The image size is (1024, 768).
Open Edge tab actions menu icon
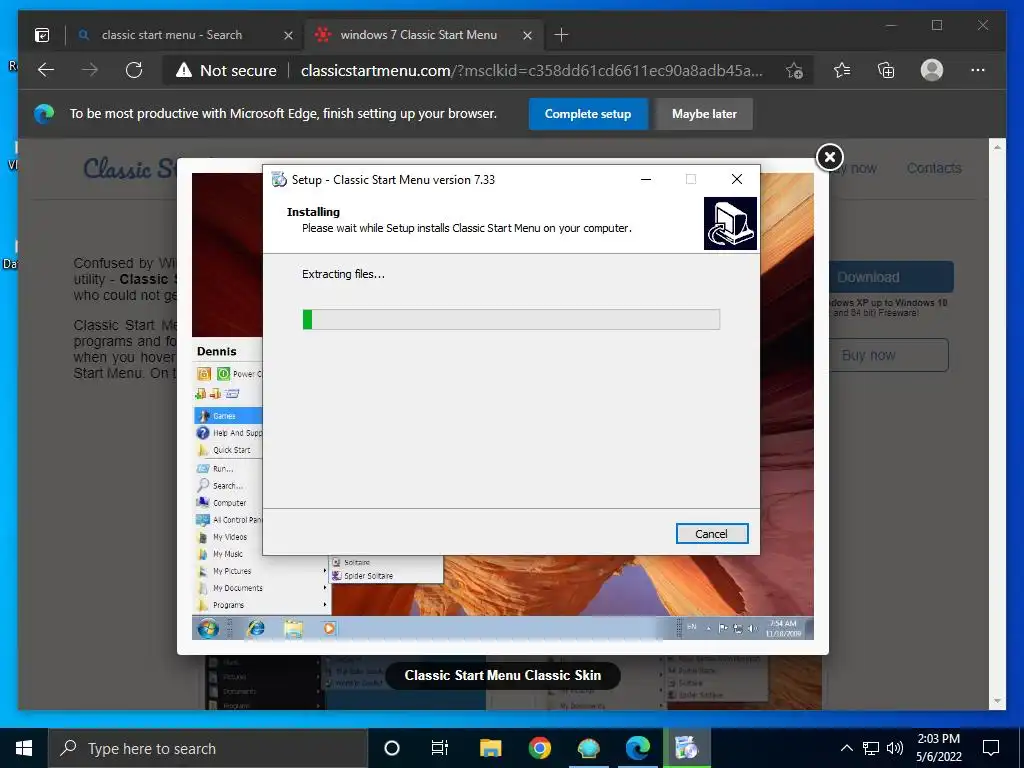coord(42,35)
